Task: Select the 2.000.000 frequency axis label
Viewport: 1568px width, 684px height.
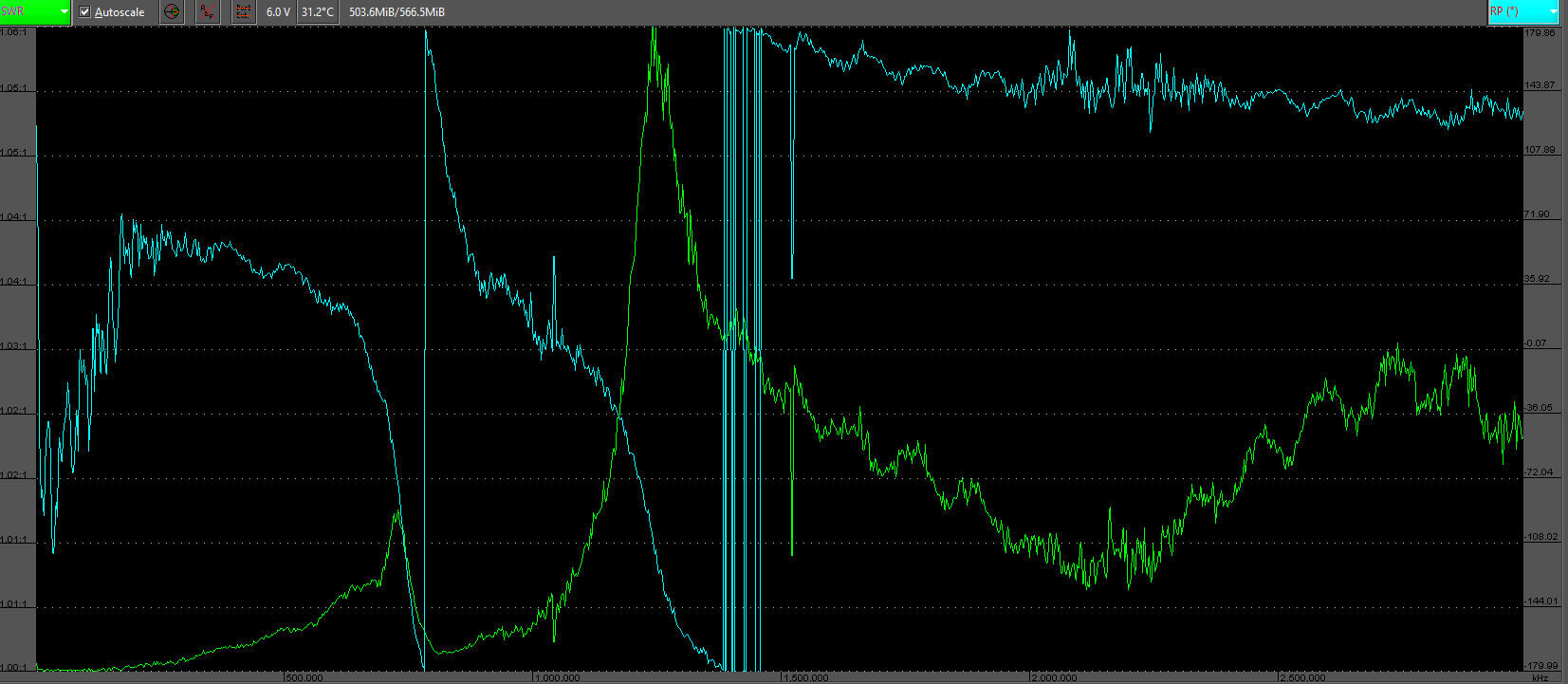Action: point(1054,678)
